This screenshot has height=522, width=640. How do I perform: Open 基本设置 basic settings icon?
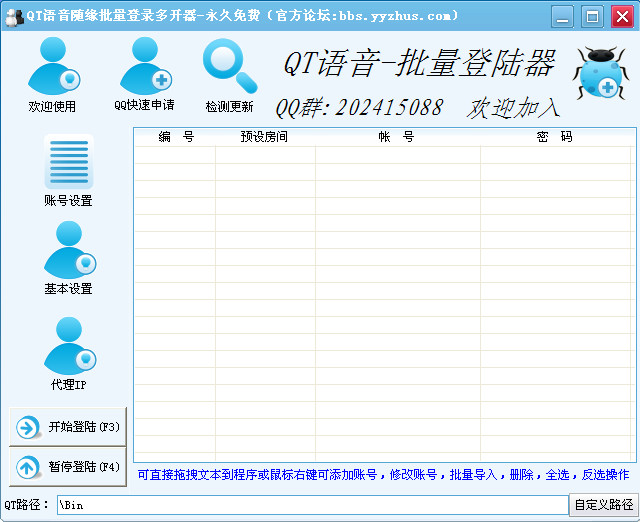point(68,251)
